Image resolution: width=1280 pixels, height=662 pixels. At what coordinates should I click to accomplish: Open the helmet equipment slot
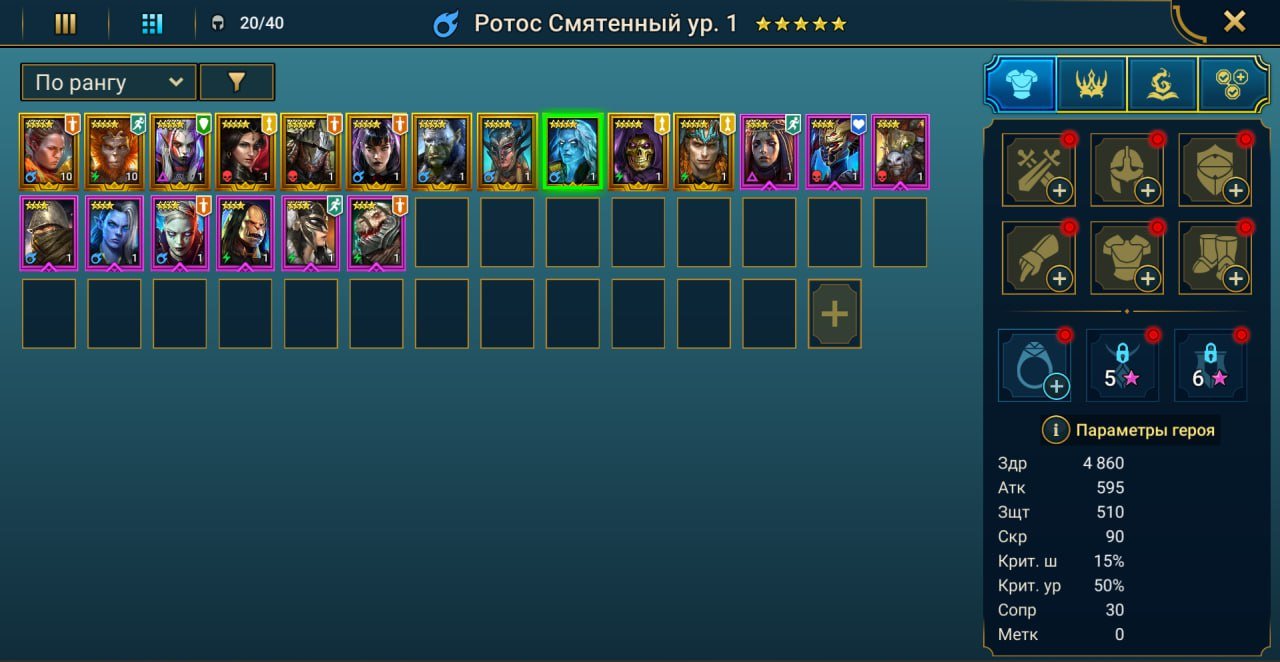tap(1126, 170)
